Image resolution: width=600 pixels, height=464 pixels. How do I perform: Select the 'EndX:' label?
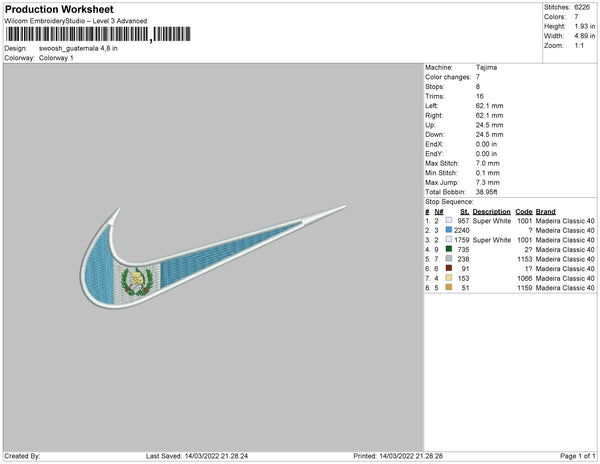click(434, 144)
